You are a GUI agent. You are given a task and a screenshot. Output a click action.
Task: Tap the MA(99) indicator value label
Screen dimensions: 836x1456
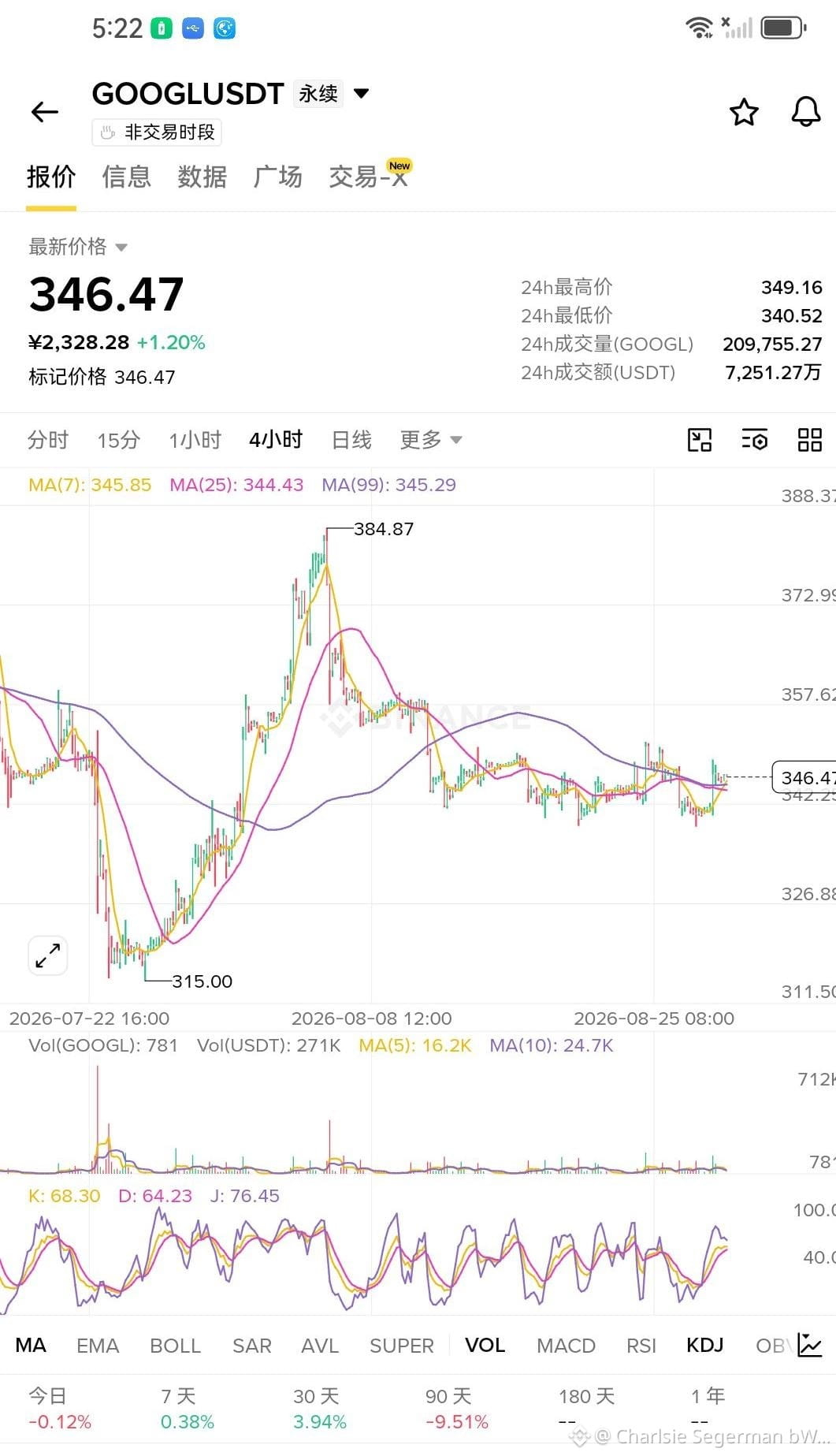click(388, 485)
